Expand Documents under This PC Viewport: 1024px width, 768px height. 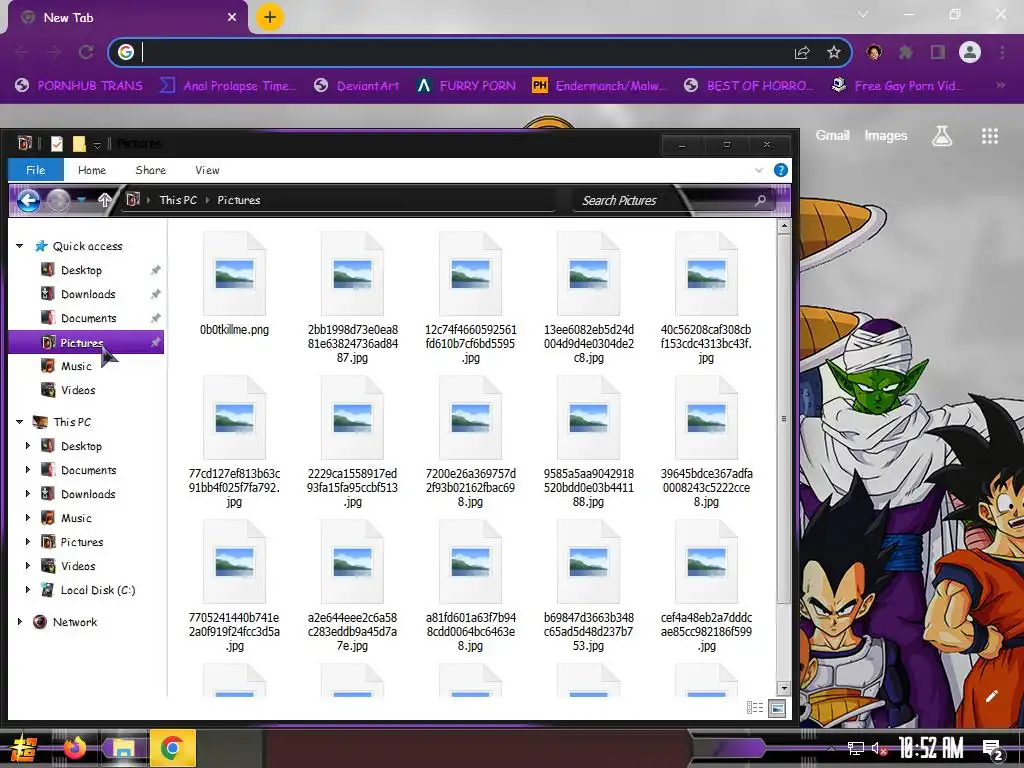point(27,470)
